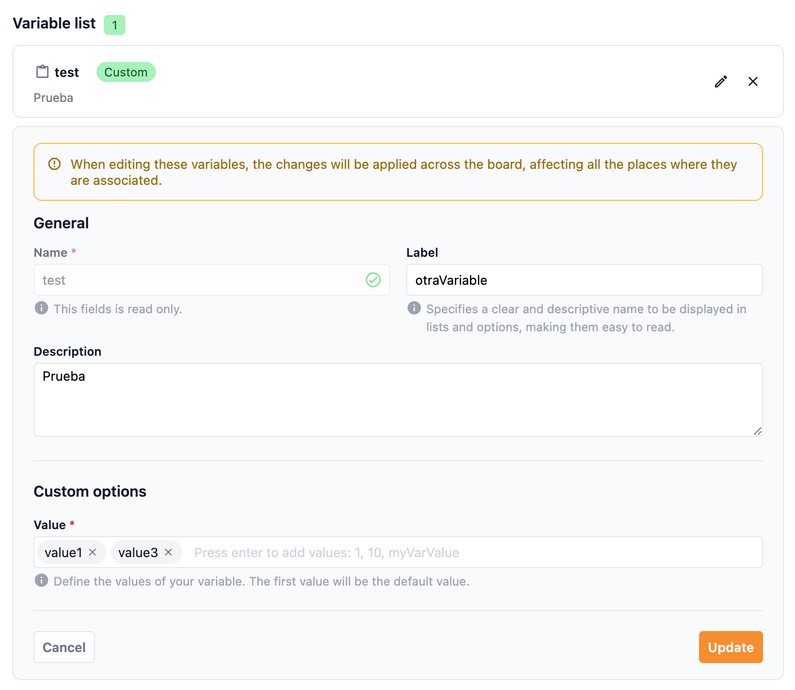795x690 pixels.
Task: Remove the value3 tag
Action: point(169,552)
